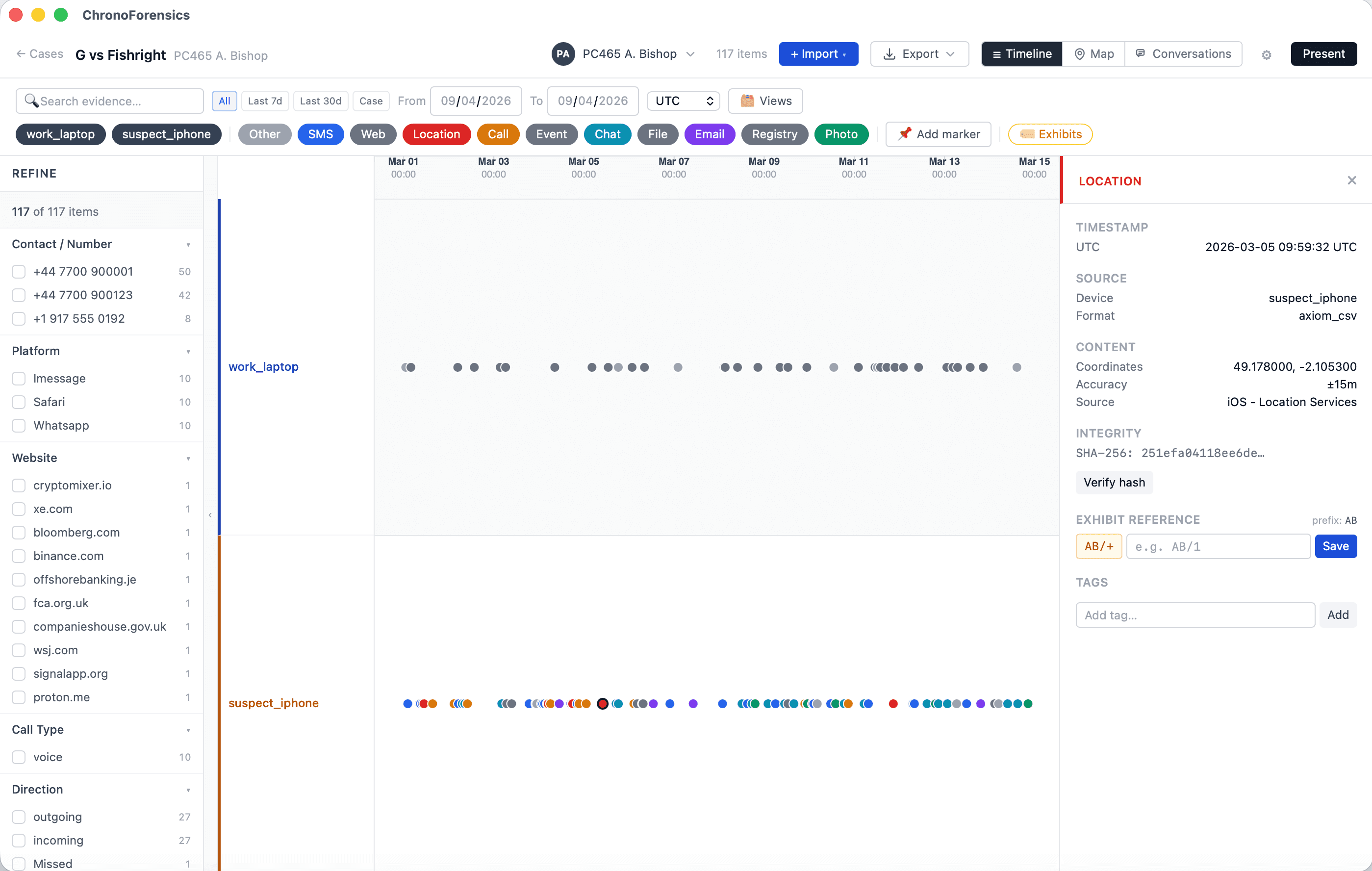This screenshot has width=1372, height=871.
Task: Toggle the work_laptop device chip
Action: pyautogui.click(x=60, y=134)
